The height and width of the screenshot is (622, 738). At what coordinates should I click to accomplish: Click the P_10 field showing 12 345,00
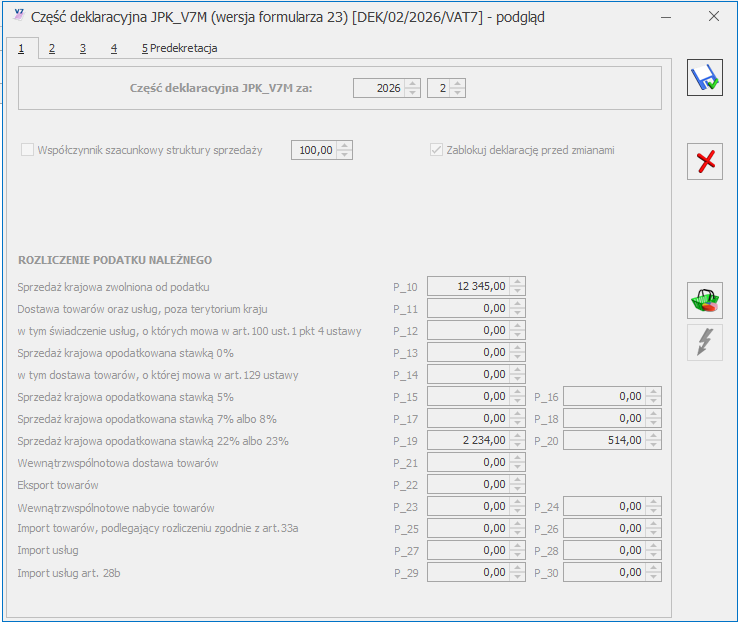coord(468,286)
